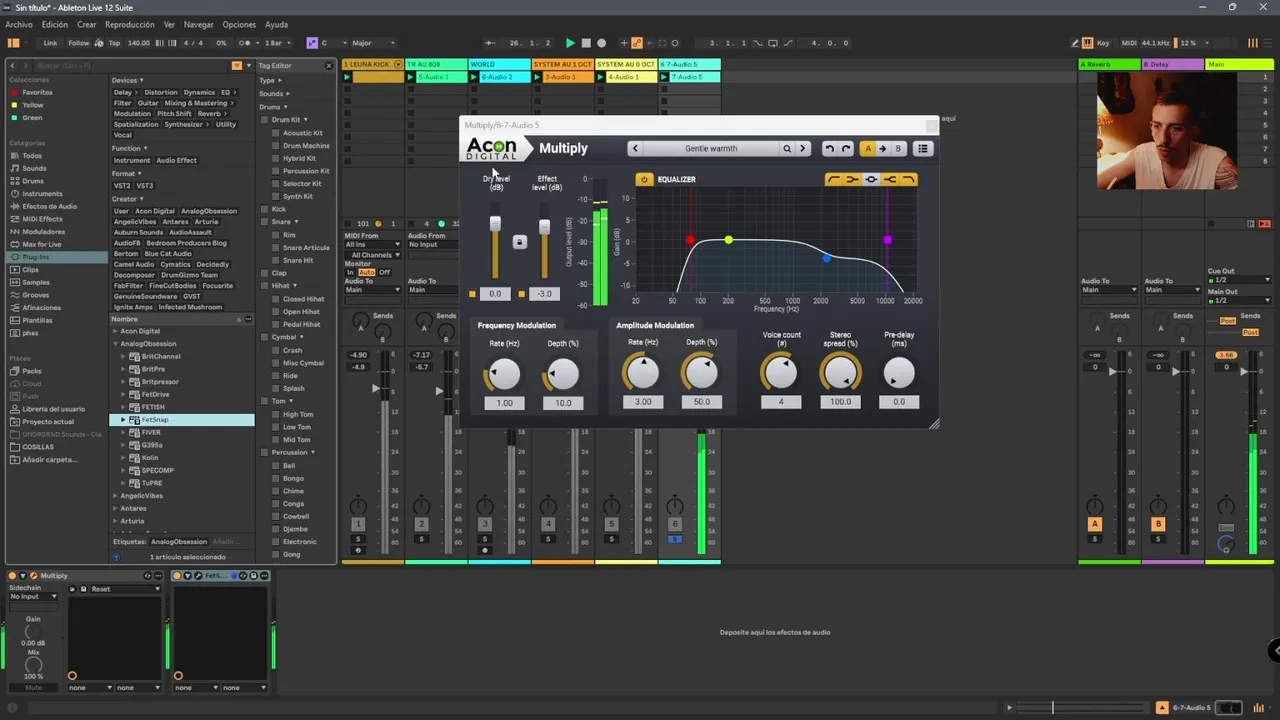Redo in the Multiply plugin
The height and width of the screenshot is (720, 1280).
(845, 149)
